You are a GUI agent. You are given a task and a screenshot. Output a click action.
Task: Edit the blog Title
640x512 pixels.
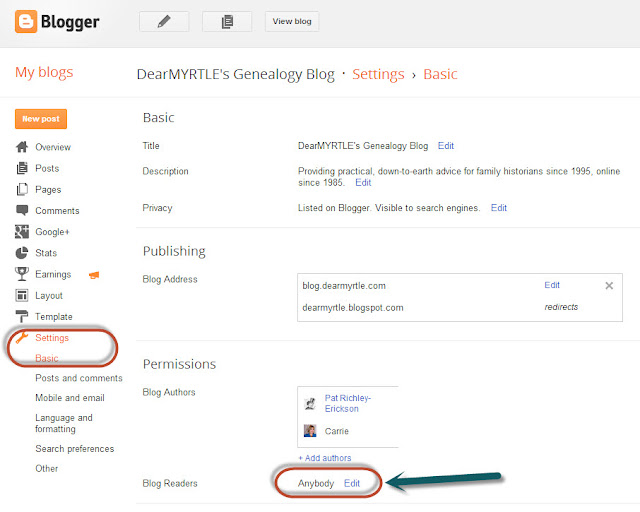coord(446,146)
